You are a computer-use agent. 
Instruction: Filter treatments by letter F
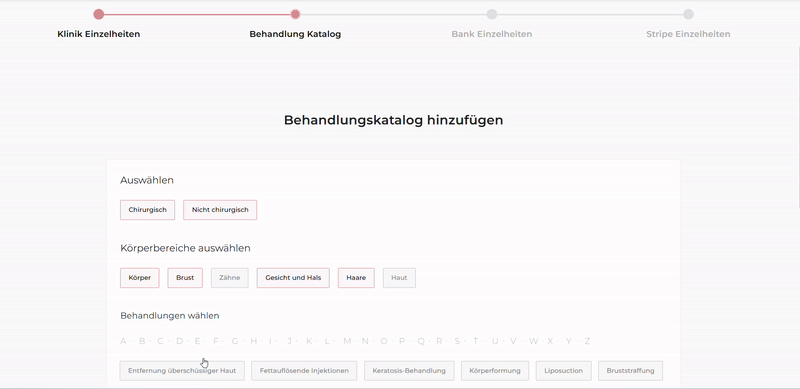pos(216,341)
